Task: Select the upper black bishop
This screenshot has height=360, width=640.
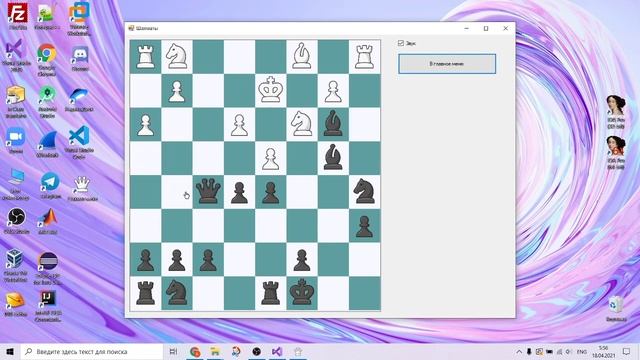Action: point(333,123)
